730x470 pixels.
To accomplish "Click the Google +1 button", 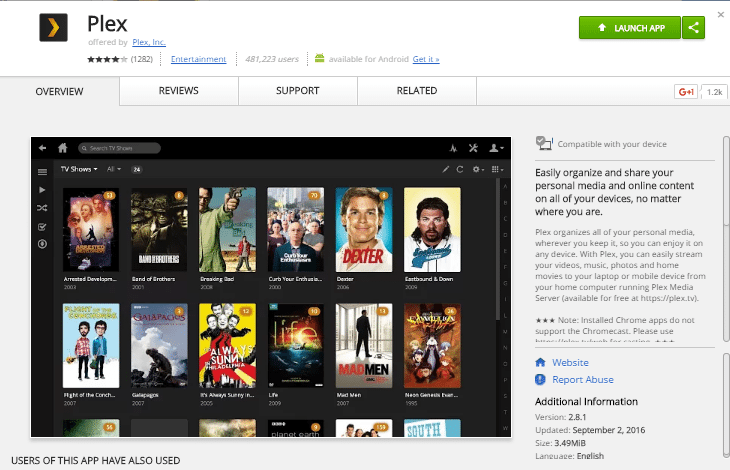I will click(686, 92).
